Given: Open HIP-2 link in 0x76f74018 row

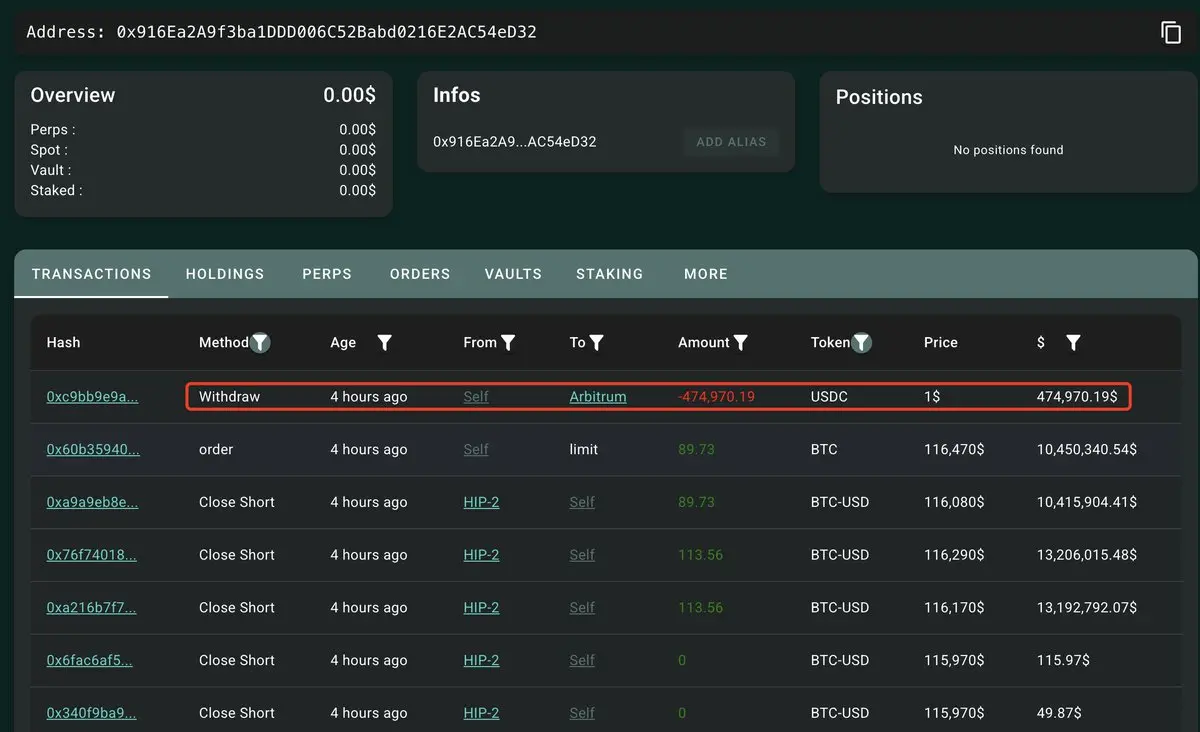Looking at the screenshot, I should 481,555.
